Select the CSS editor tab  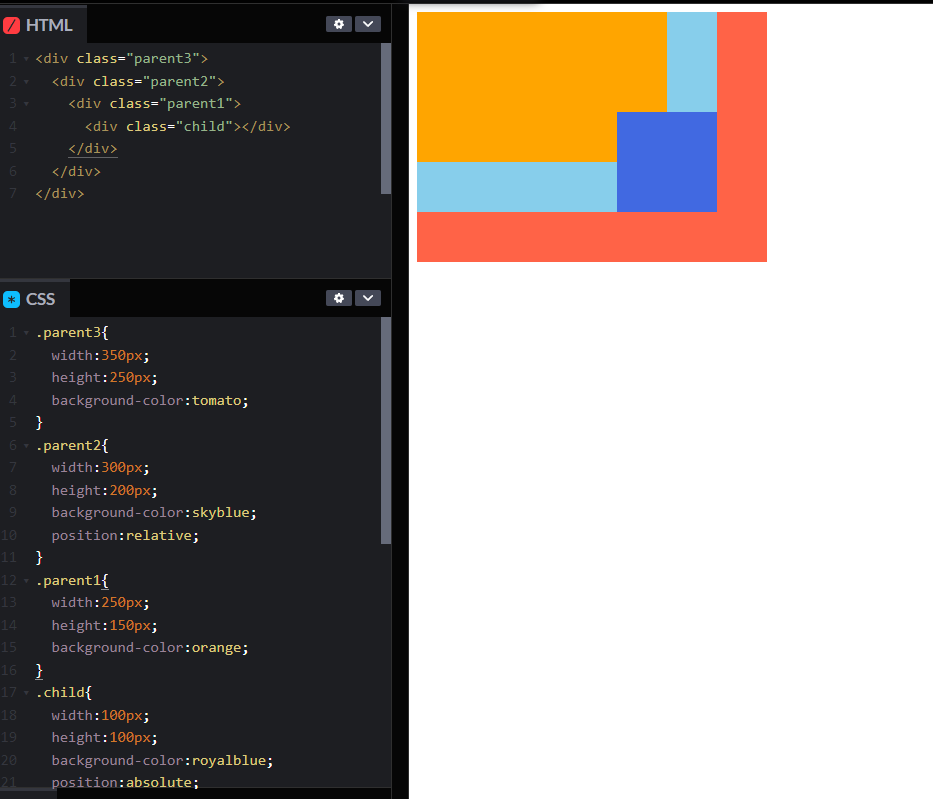coord(35,299)
